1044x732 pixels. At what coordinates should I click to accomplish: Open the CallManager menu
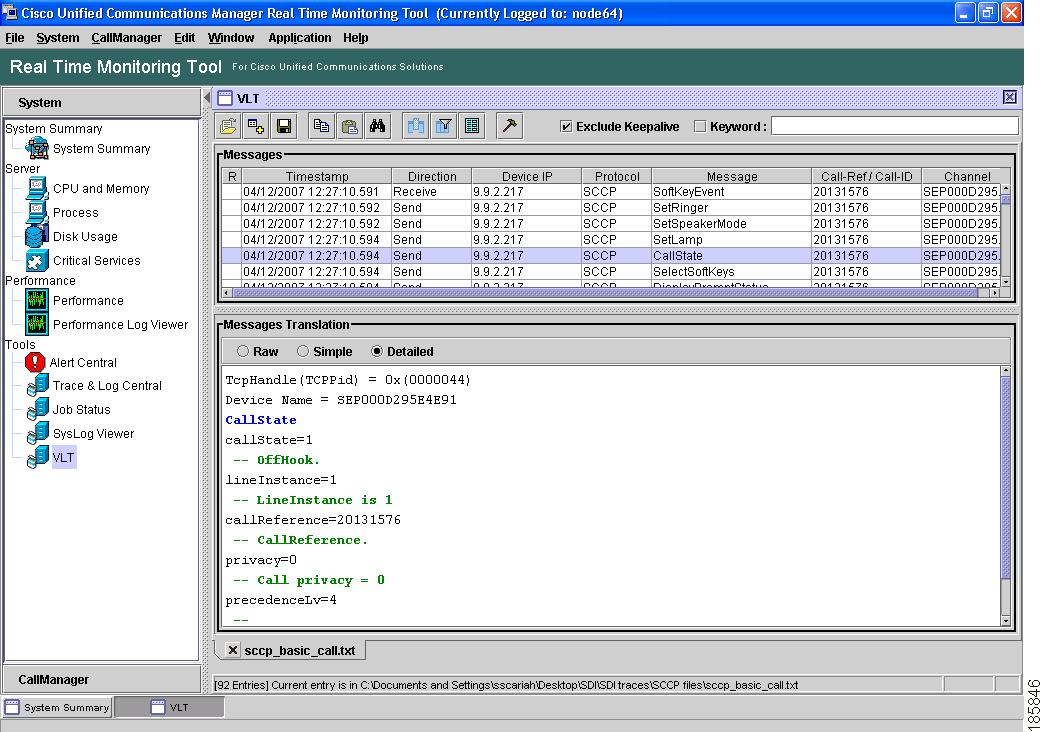126,37
